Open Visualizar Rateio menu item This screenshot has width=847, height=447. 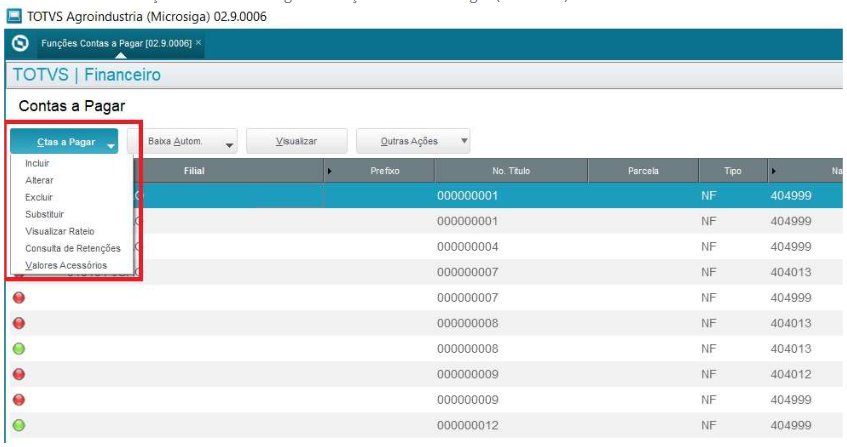tap(60, 231)
